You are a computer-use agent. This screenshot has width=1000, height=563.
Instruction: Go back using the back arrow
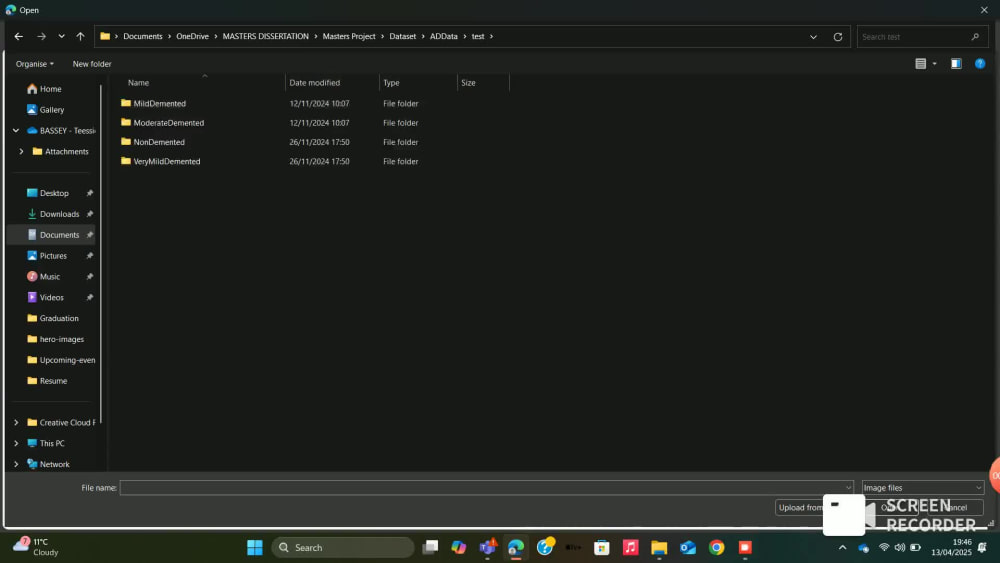pos(18,36)
